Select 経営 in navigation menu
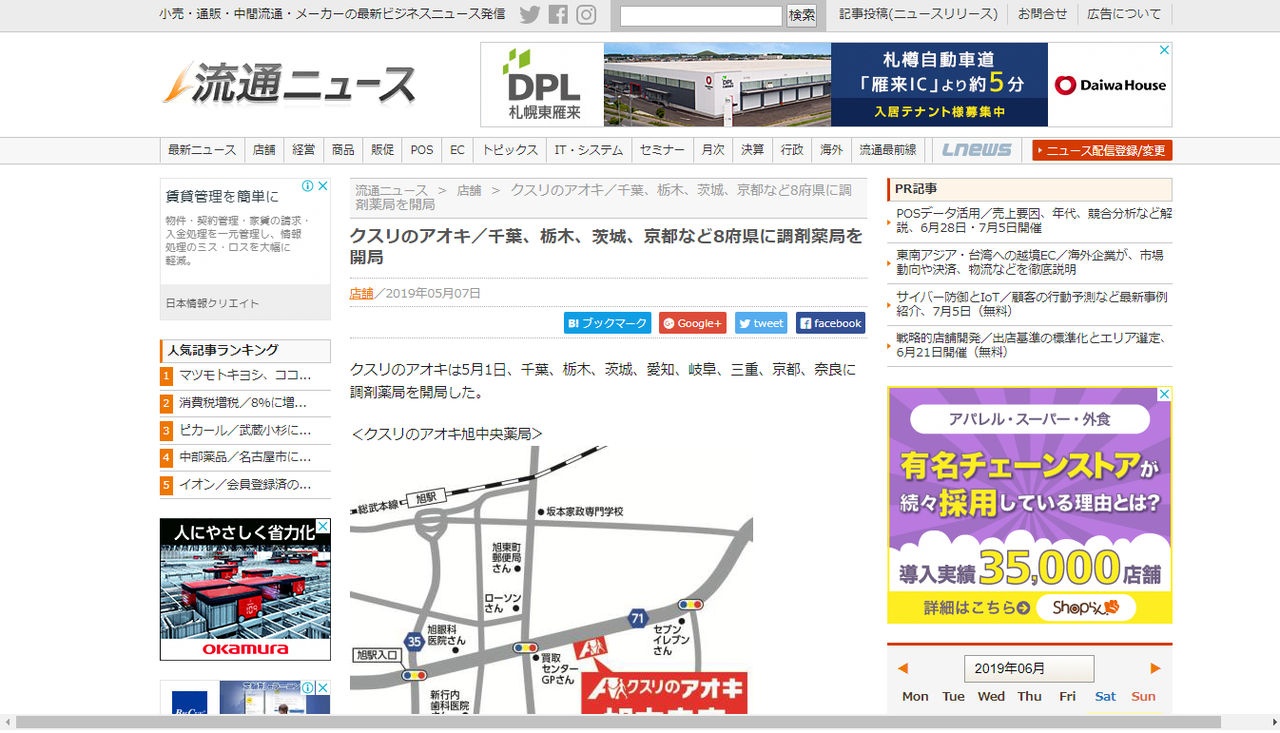The height and width of the screenshot is (733, 1280). tap(304, 150)
